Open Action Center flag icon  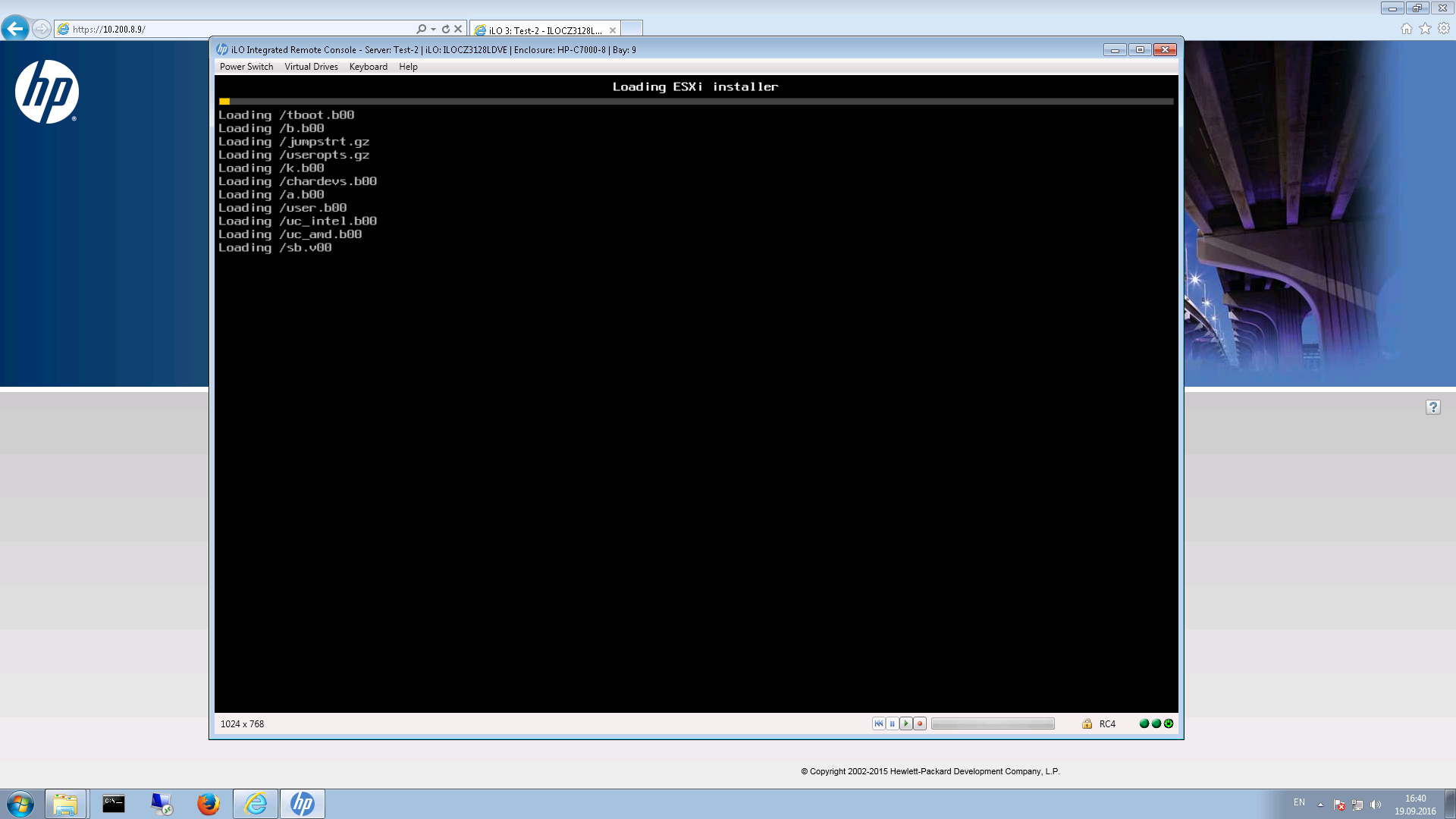[x=1339, y=805]
